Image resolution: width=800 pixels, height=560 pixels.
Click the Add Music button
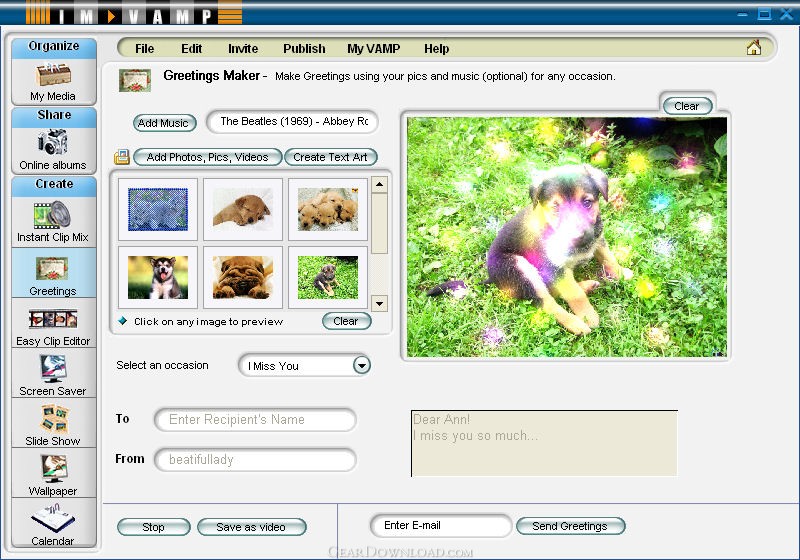click(163, 123)
